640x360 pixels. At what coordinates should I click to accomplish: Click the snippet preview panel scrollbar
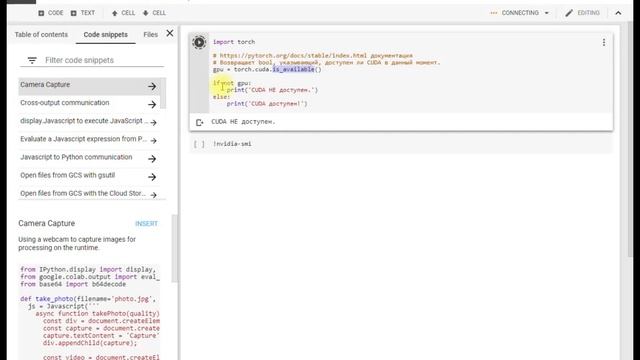point(175,248)
